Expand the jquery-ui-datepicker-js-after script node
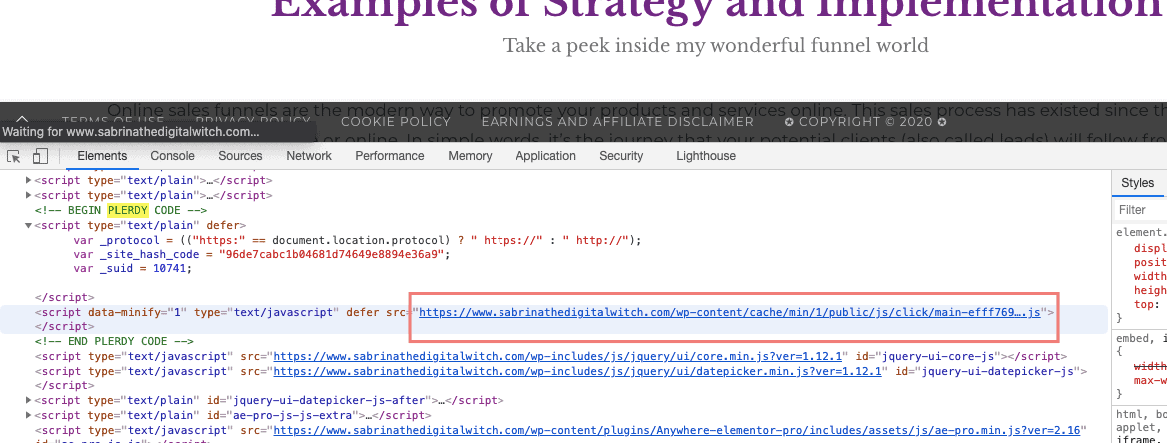 (28, 400)
